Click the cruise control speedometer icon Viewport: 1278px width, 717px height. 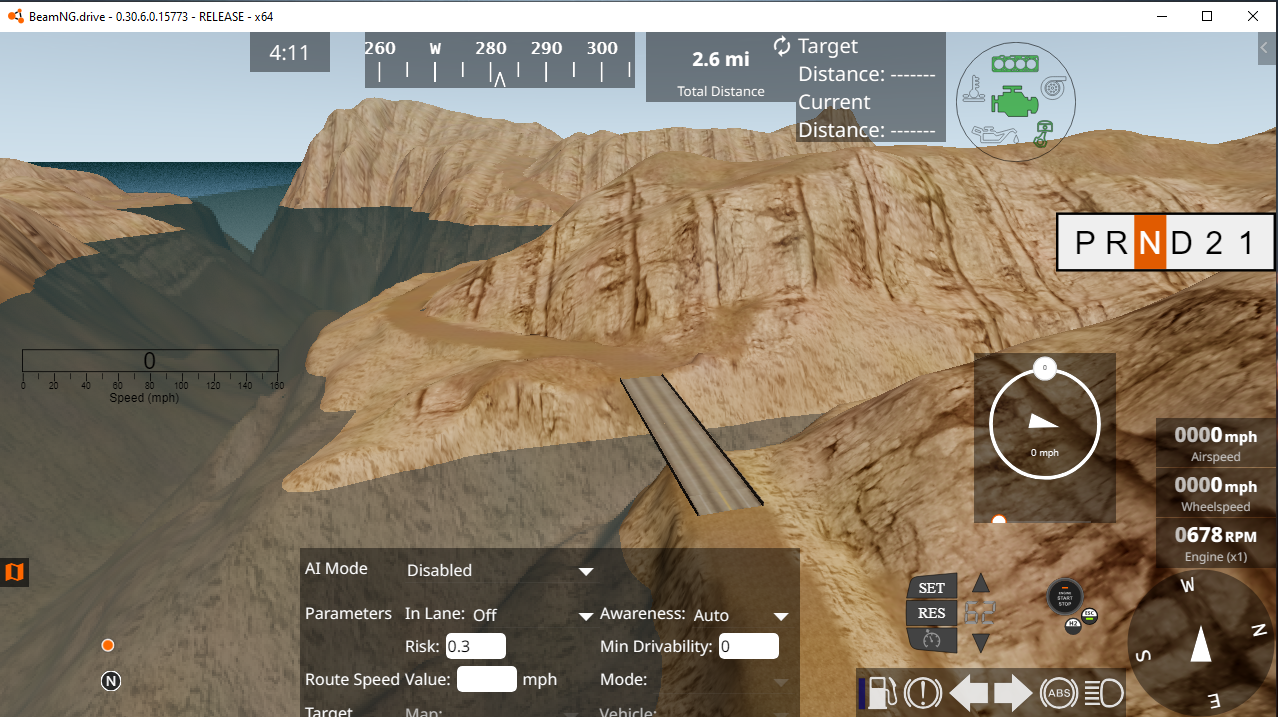pyautogui.click(x=931, y=639)
